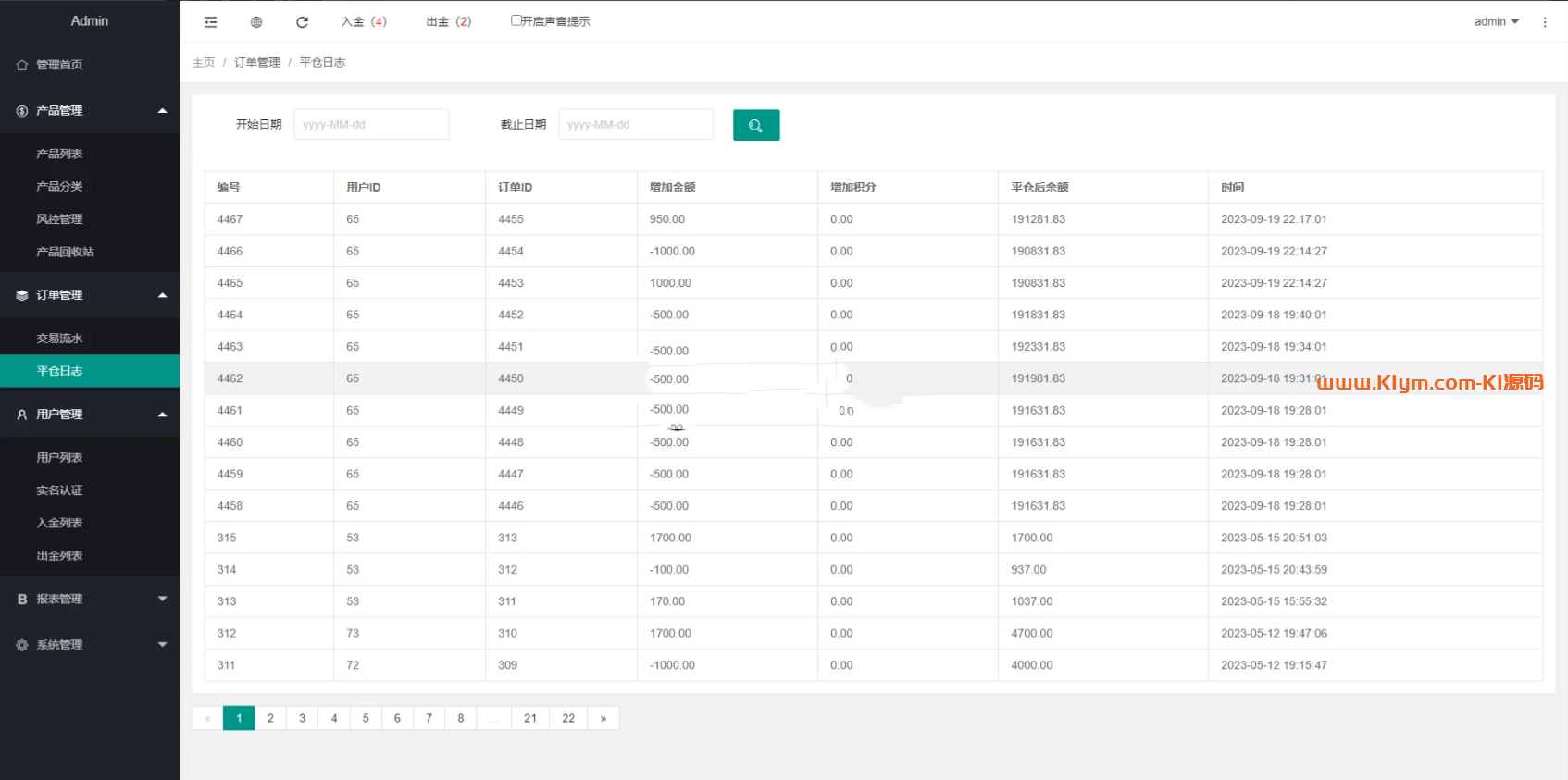Screen dimensions: 1568x780
Task: Expand the 系统管理 menu group arrow
Action: [x=163, y=645]
